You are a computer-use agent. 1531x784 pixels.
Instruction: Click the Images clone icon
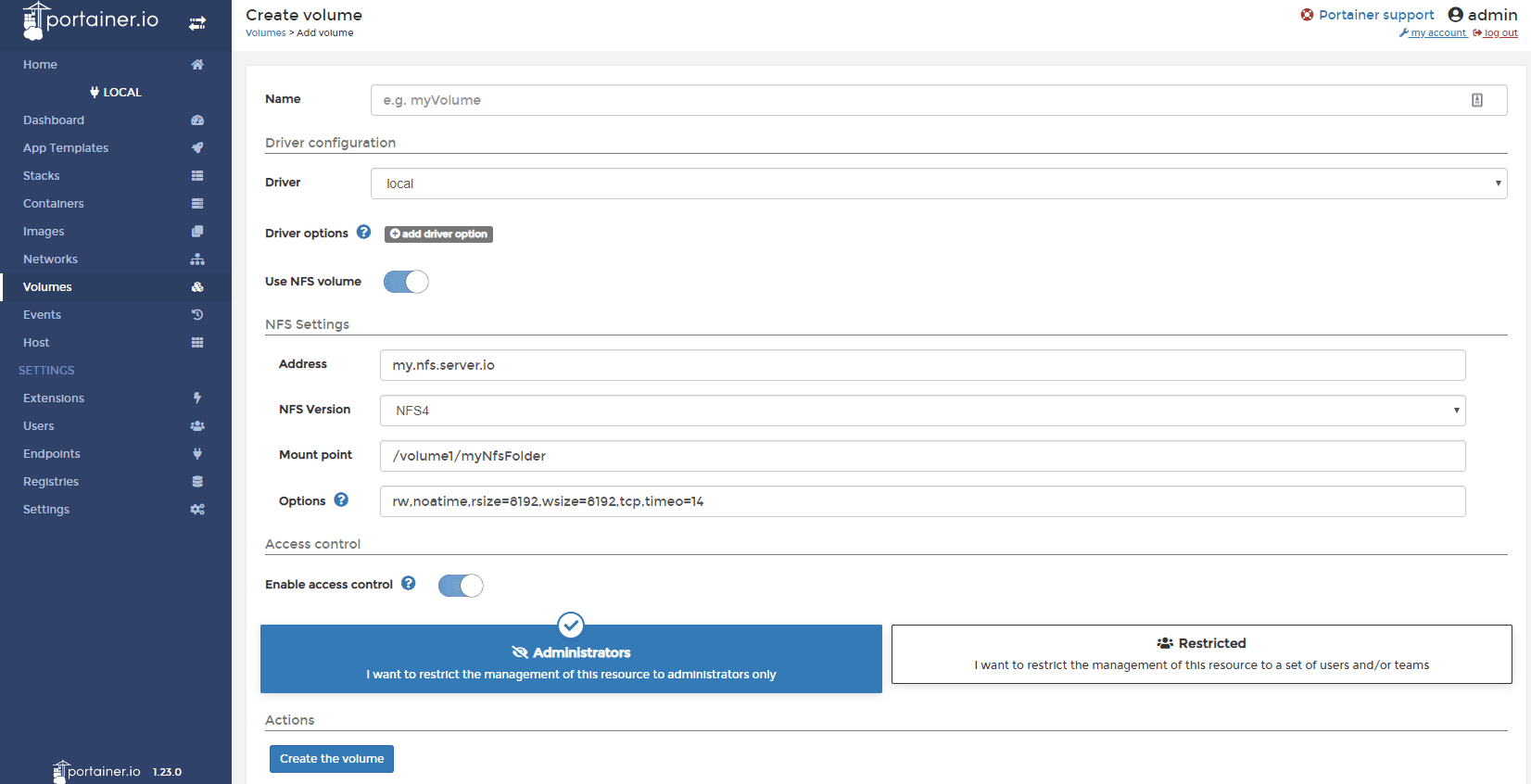[x=197, y=232]
